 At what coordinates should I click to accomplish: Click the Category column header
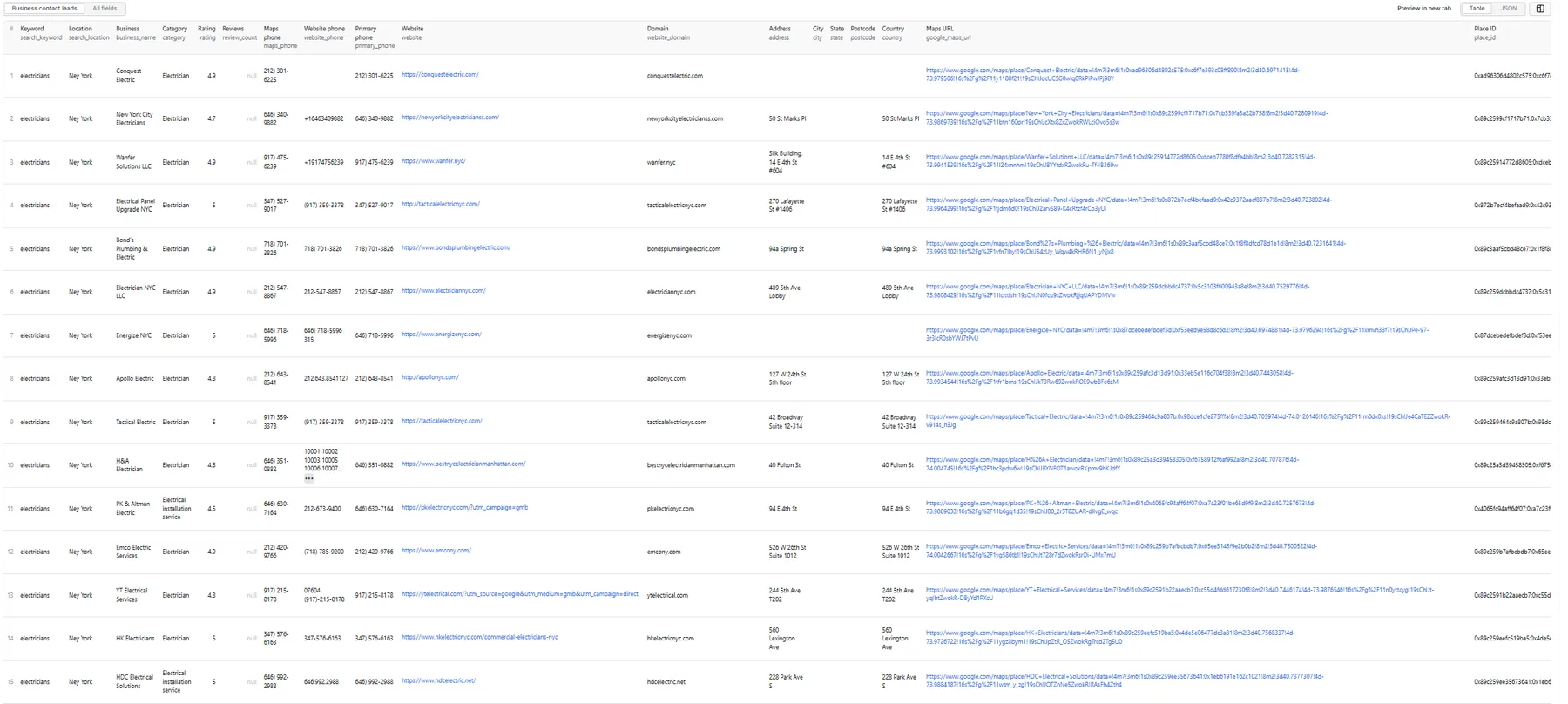click(174, 33)
